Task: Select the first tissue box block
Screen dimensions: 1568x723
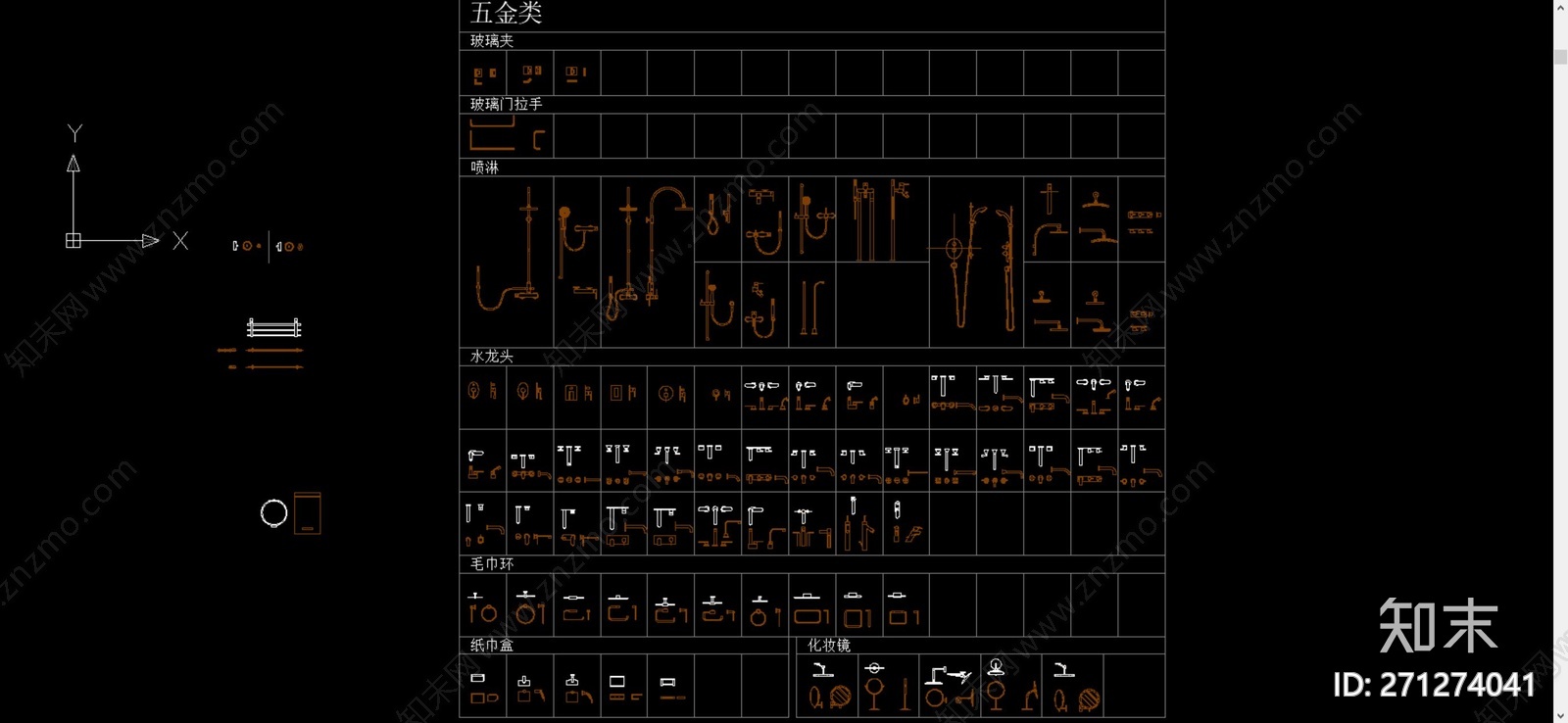Action: [482, 689]
